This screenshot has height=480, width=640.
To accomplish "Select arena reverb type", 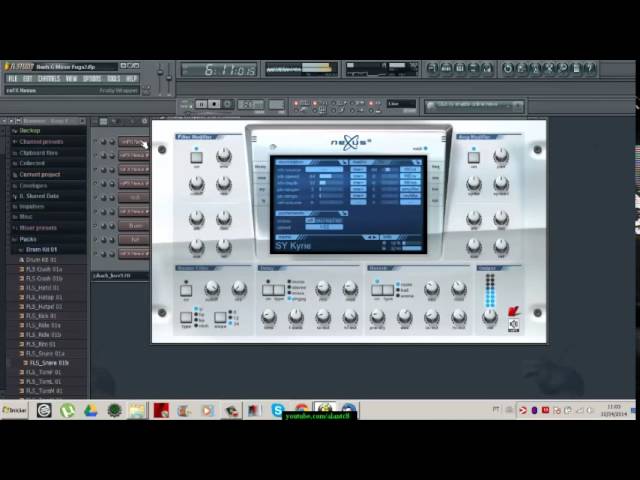I will pyautogui.click(x=404, y=296).
